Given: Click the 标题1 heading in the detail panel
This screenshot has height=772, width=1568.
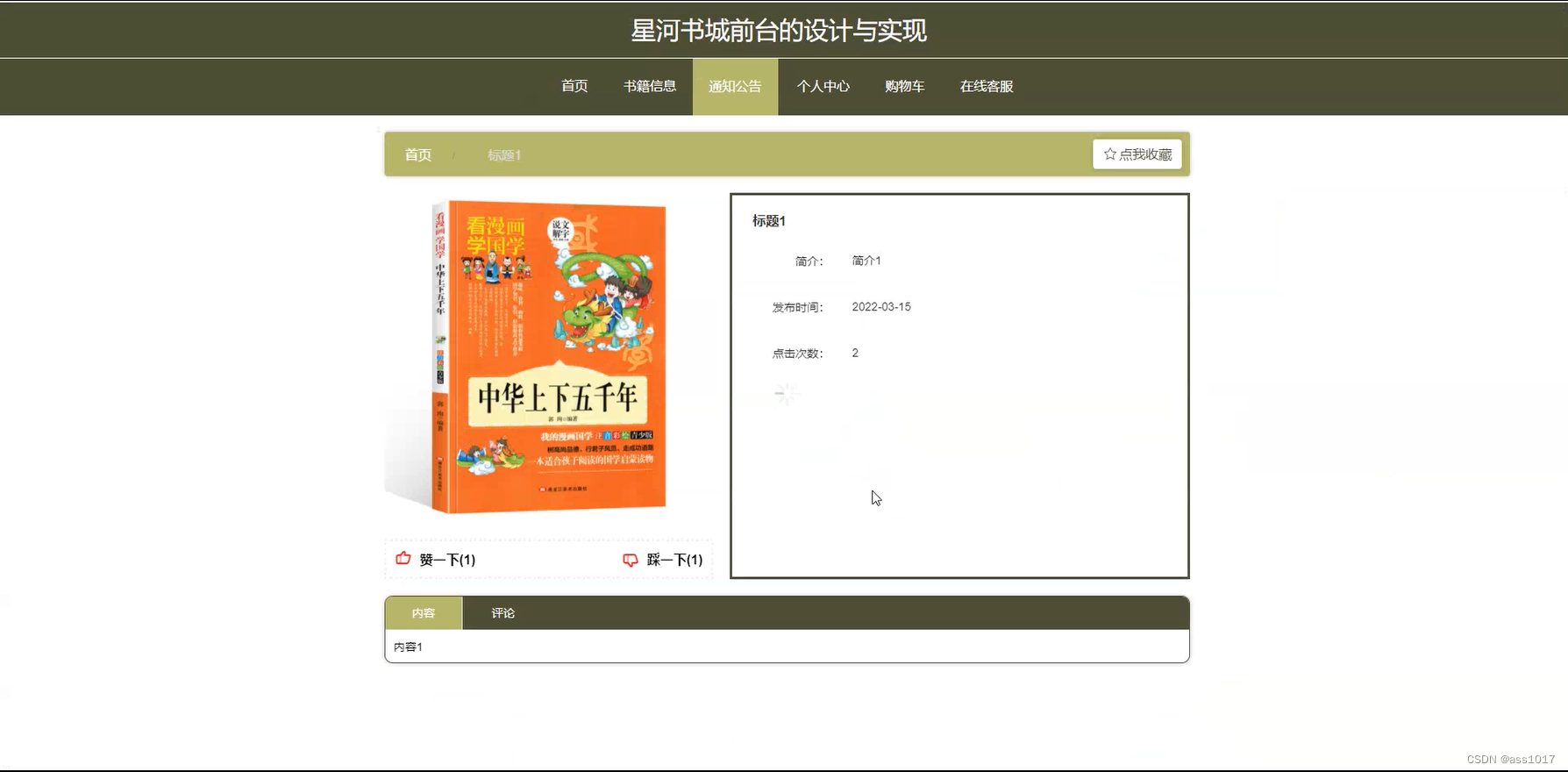Looking at the screenshot, I should [x=769, y=221].
